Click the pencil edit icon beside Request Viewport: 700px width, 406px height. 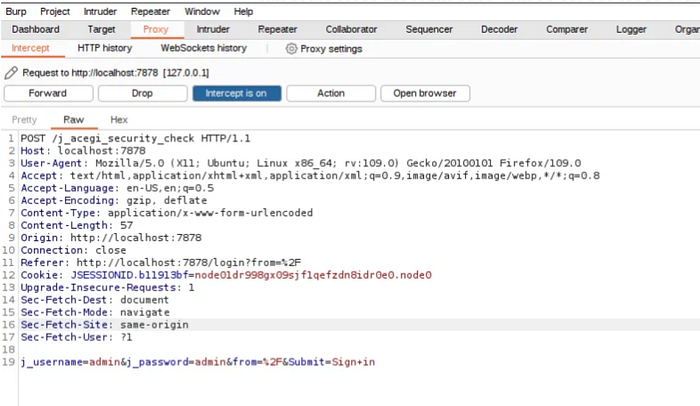(x=11, y=72)
